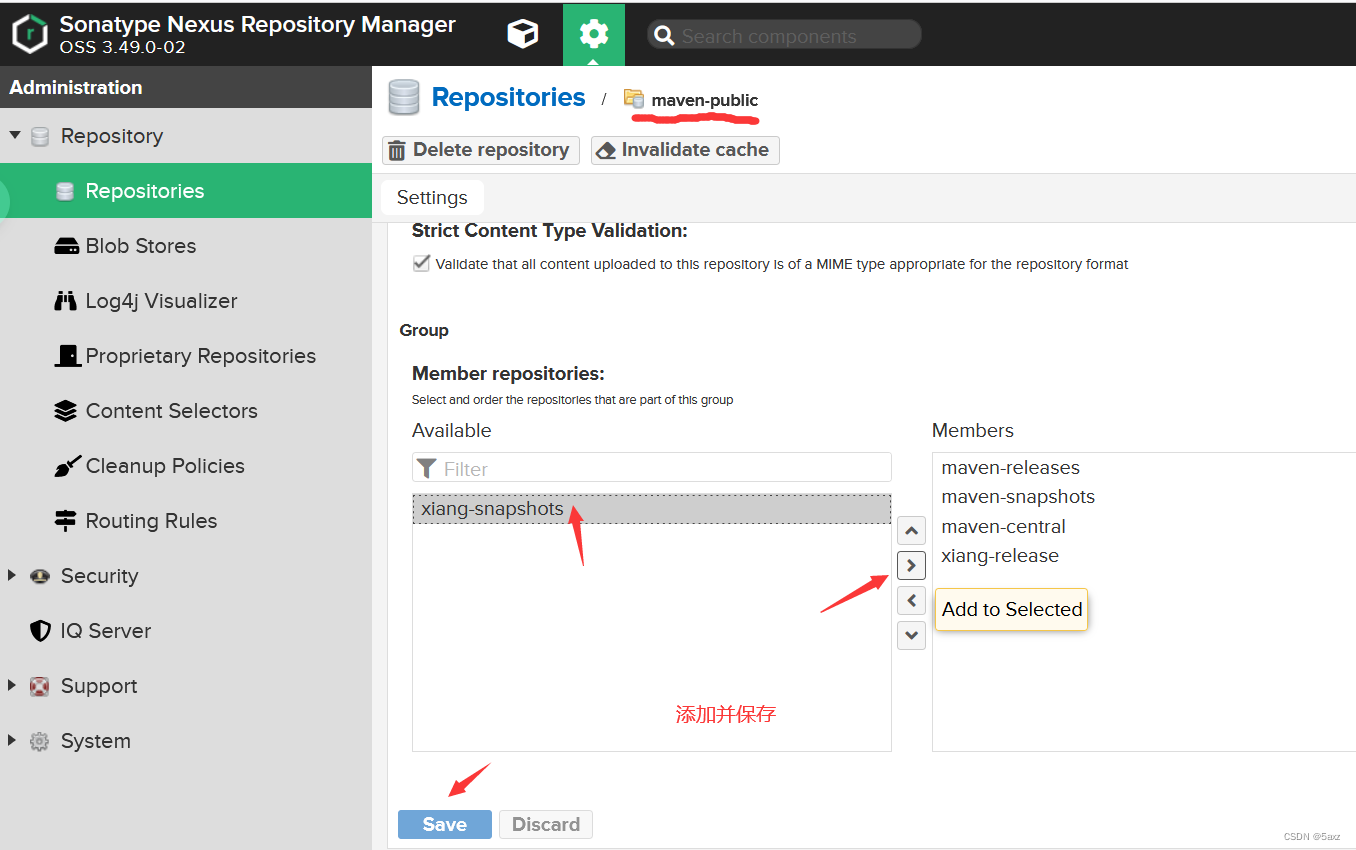This screenshot has height=850, width=1356.
Task: Go to Repositories breadcrumb link
Action: click(508, 97)
